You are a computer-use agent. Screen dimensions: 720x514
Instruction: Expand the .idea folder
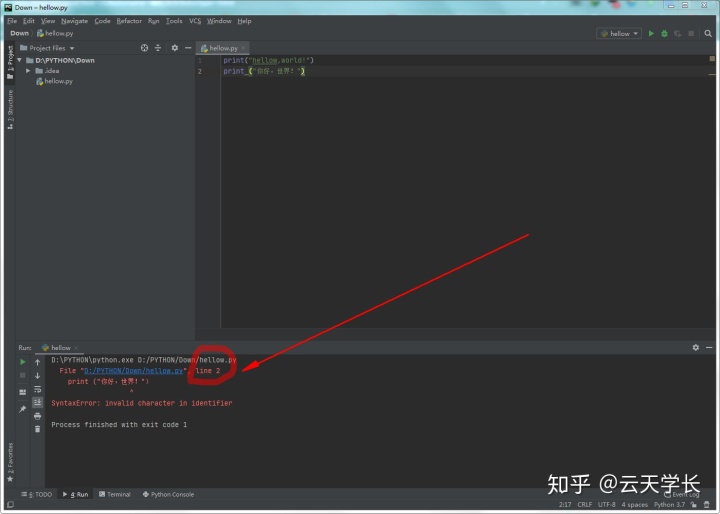(28, 71)
